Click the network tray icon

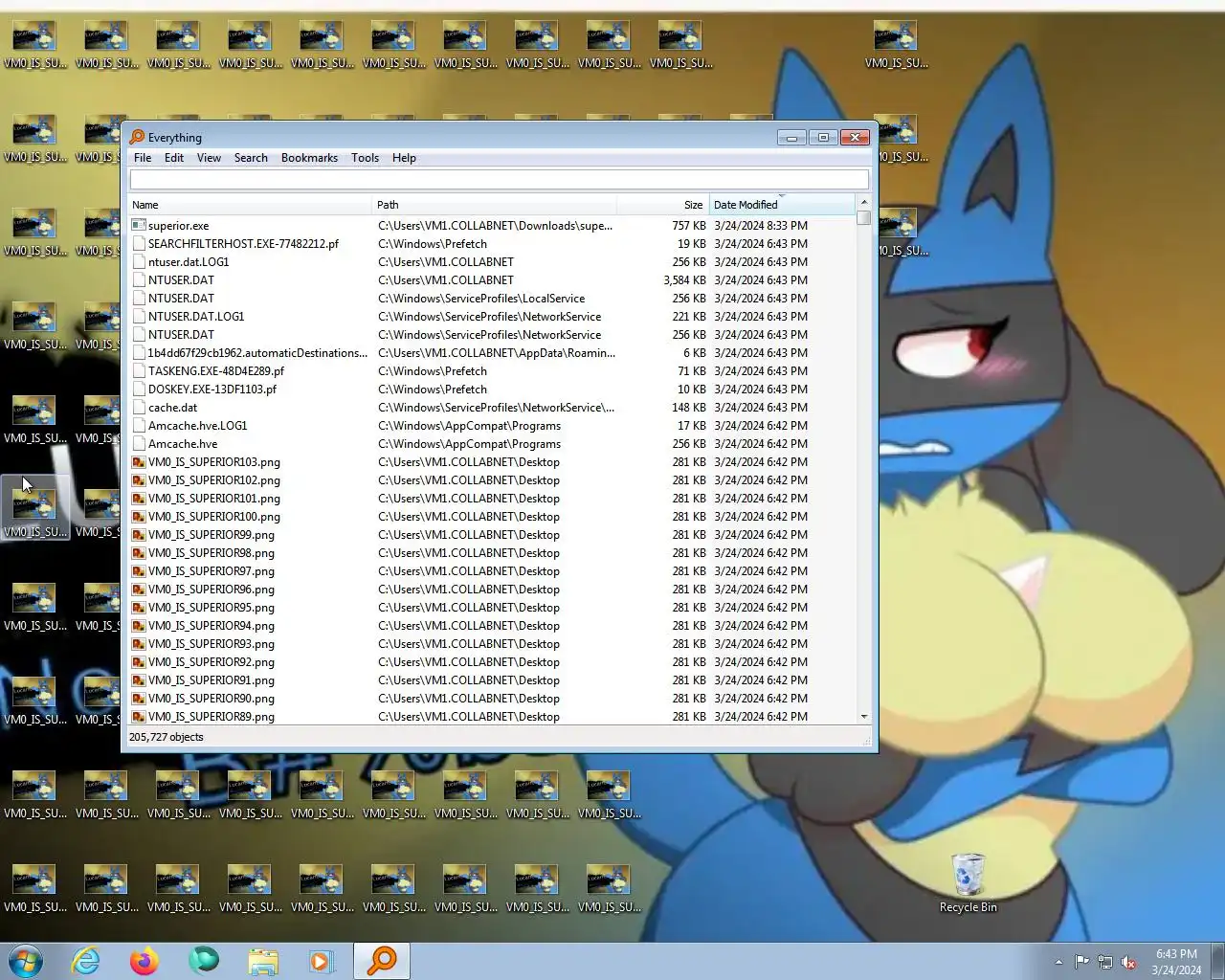tap(1105, 962)
